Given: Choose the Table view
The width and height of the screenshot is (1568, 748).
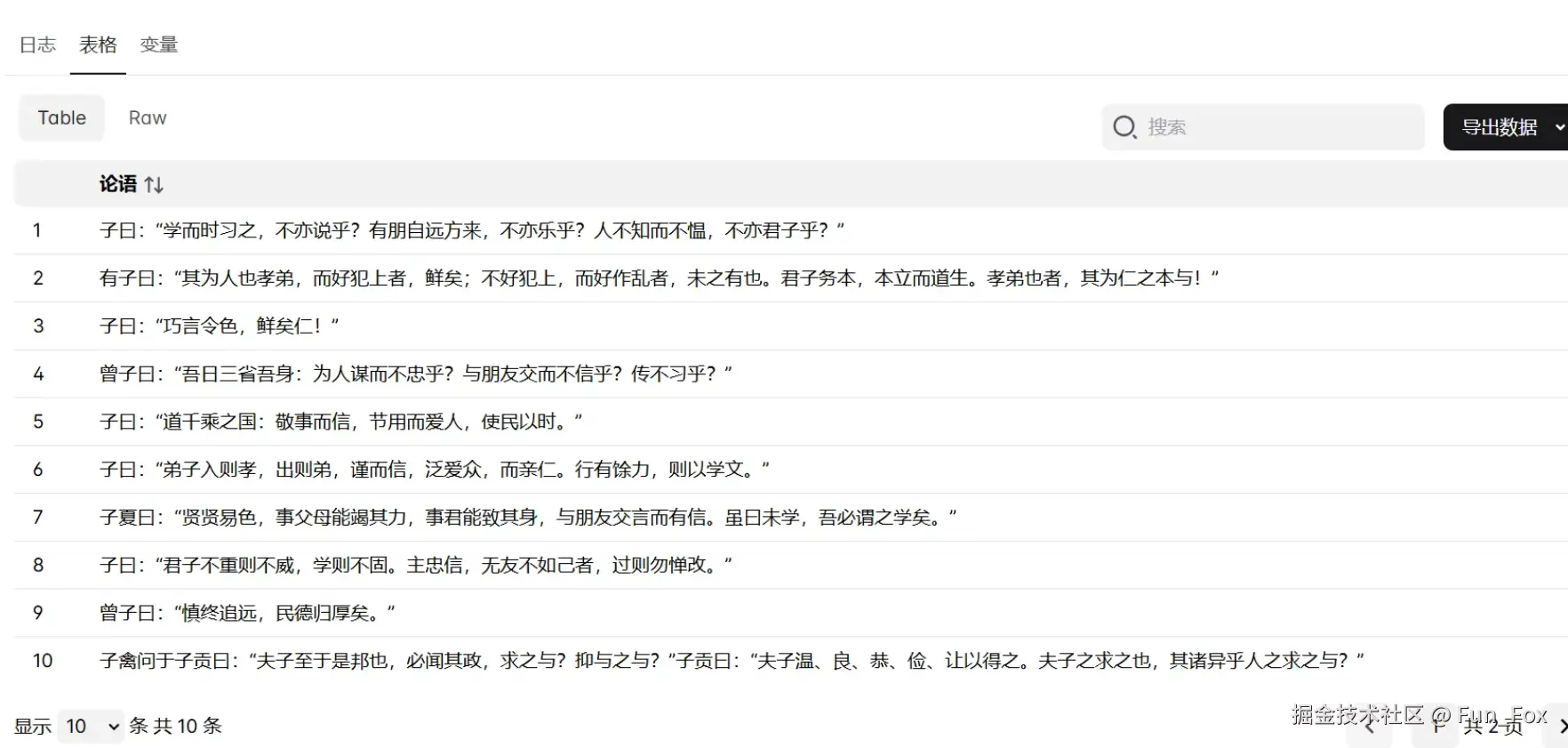Looking at the screenshot, I should click(x=61, y=118).
